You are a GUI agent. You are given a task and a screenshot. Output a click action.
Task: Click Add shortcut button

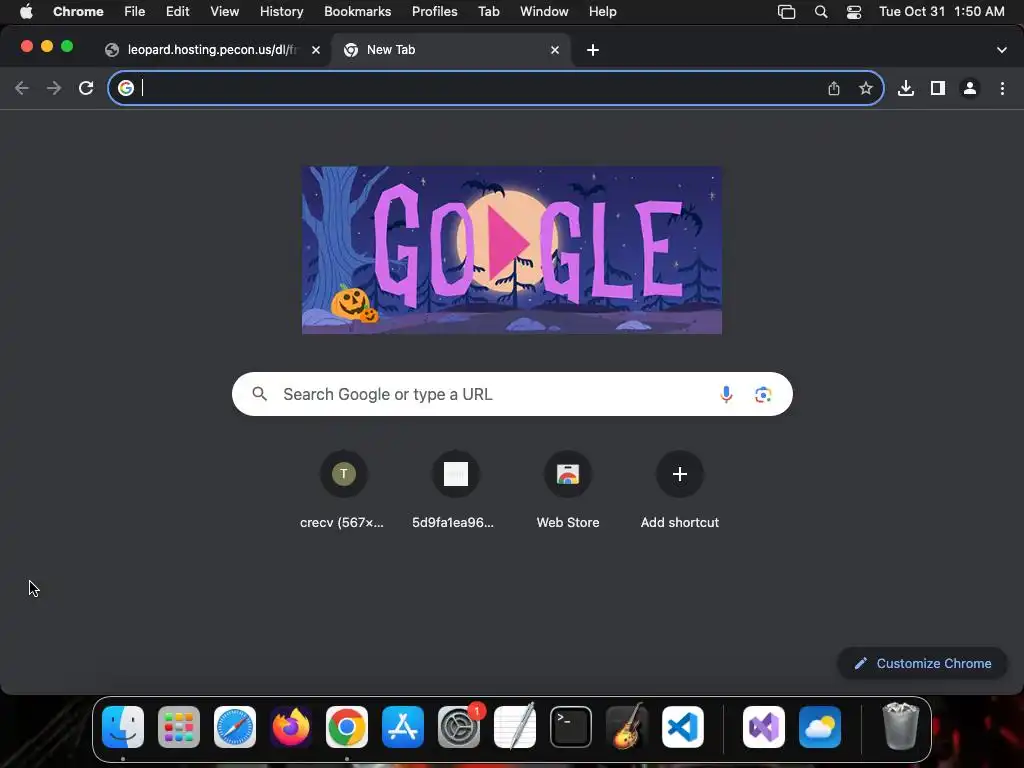point(680,490)
